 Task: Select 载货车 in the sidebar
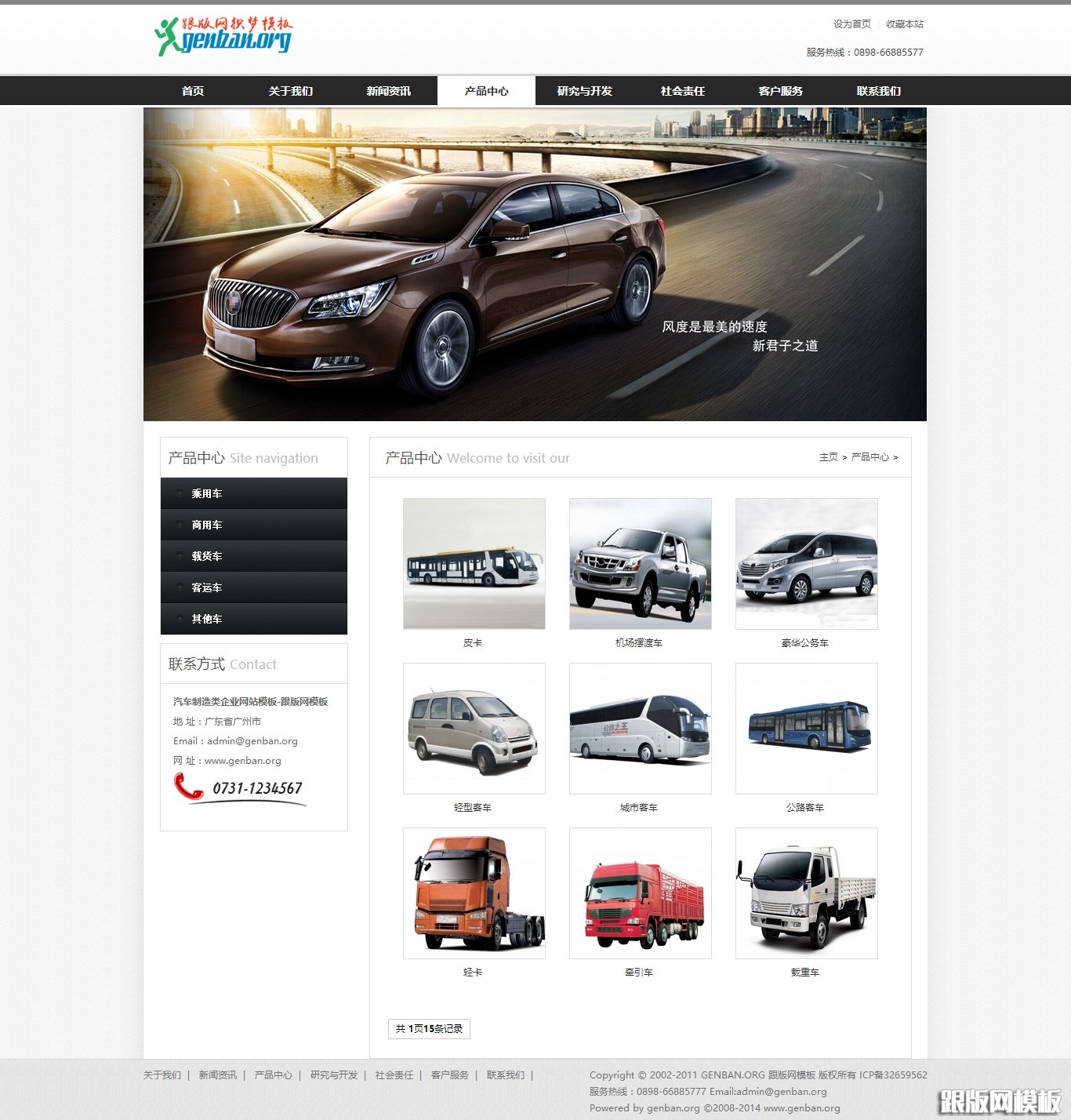254,556
